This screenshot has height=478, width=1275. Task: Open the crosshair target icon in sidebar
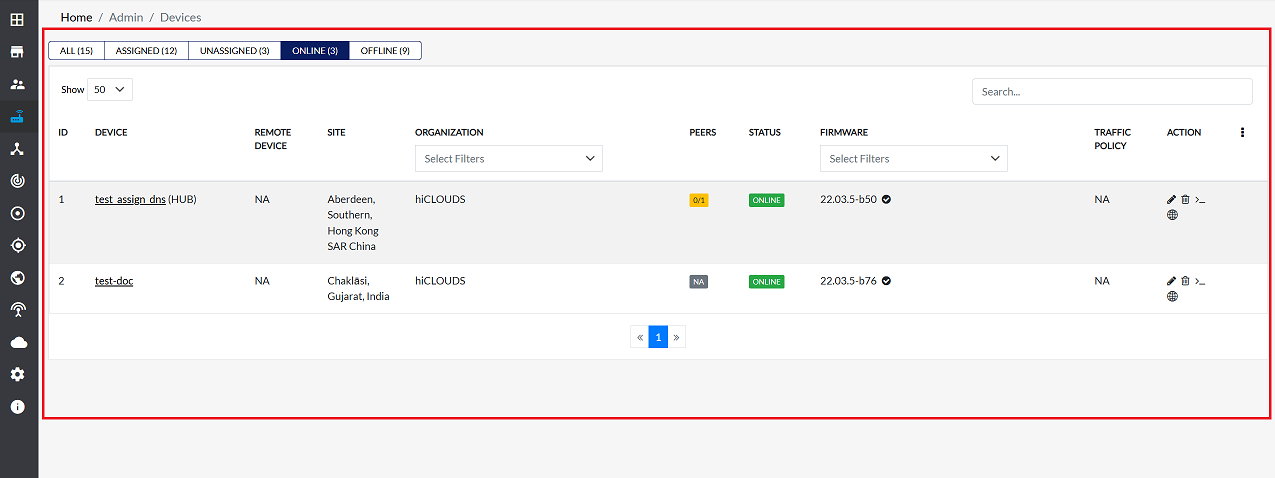(17, 245)
